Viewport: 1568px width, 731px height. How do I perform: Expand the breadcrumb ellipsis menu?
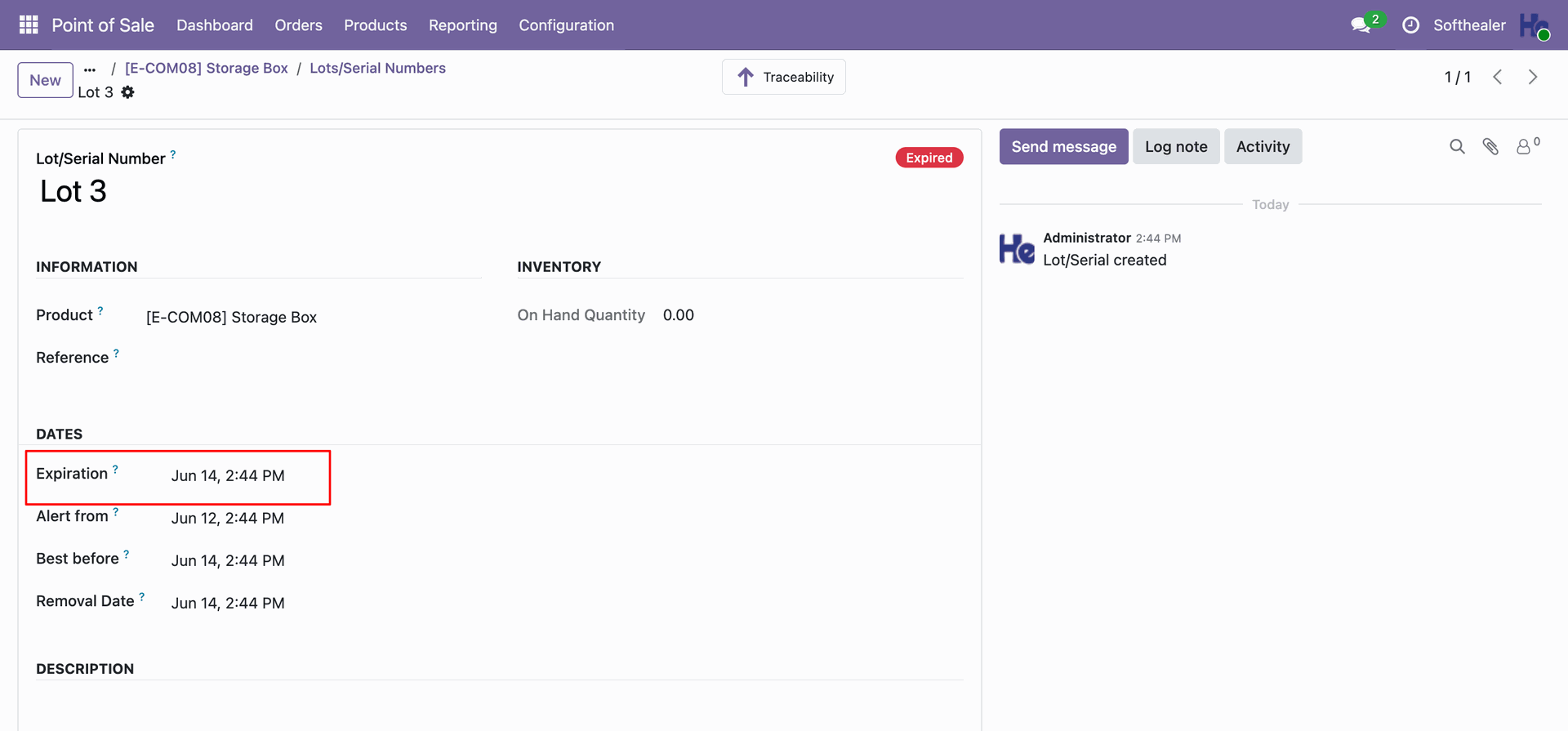point(90,69)
